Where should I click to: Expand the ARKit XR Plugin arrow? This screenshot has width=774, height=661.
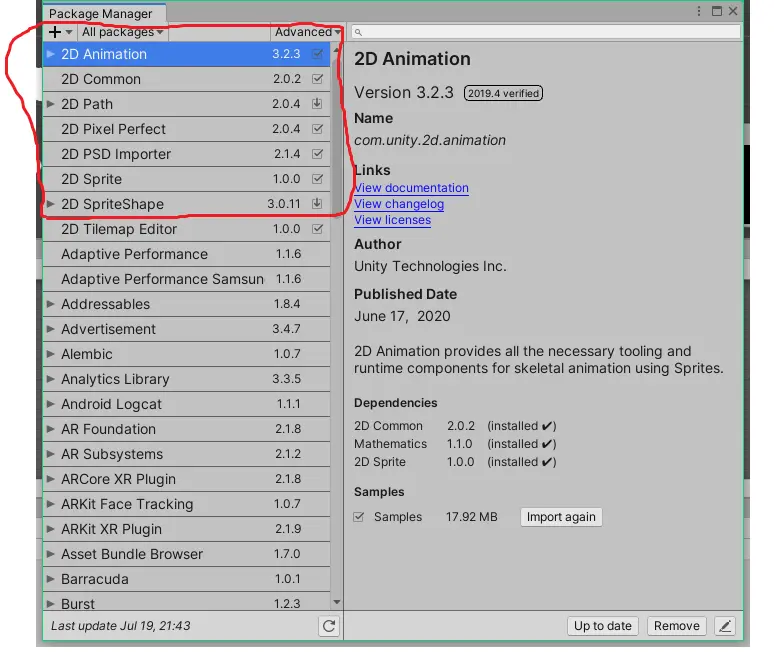(50, 529)
